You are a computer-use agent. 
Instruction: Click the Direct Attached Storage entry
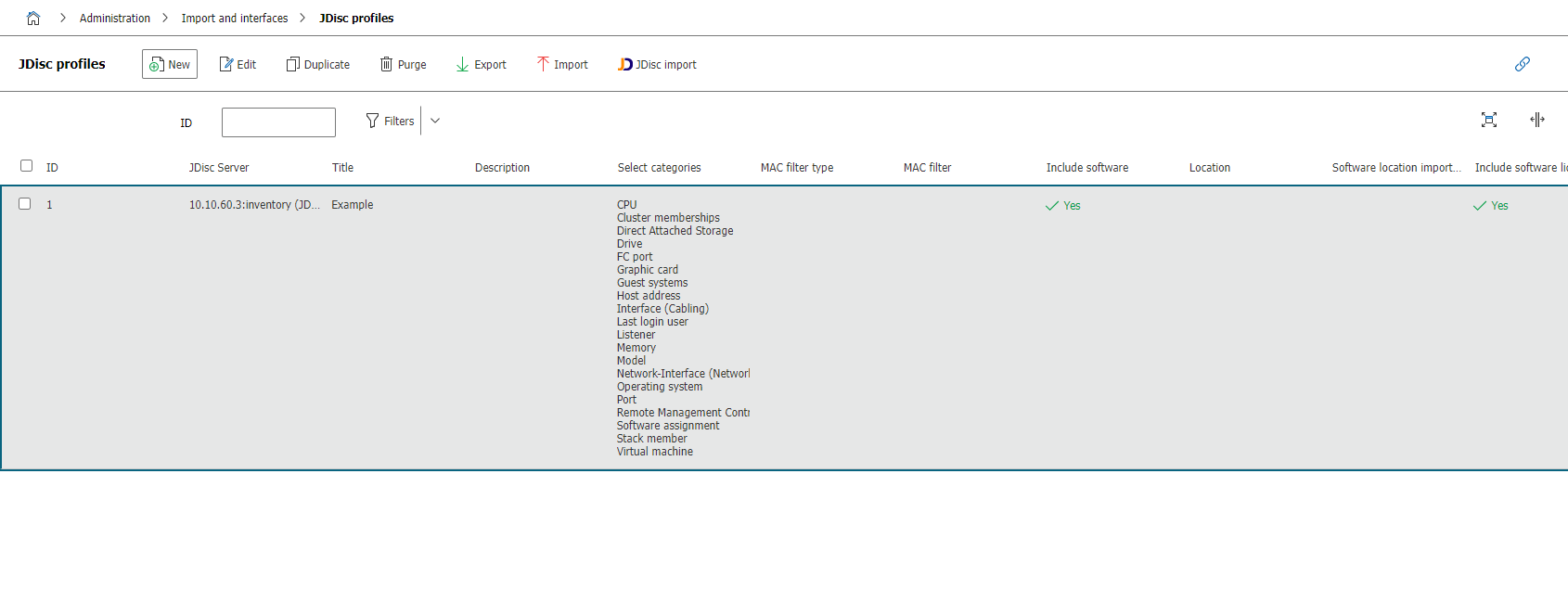(675, 231)
